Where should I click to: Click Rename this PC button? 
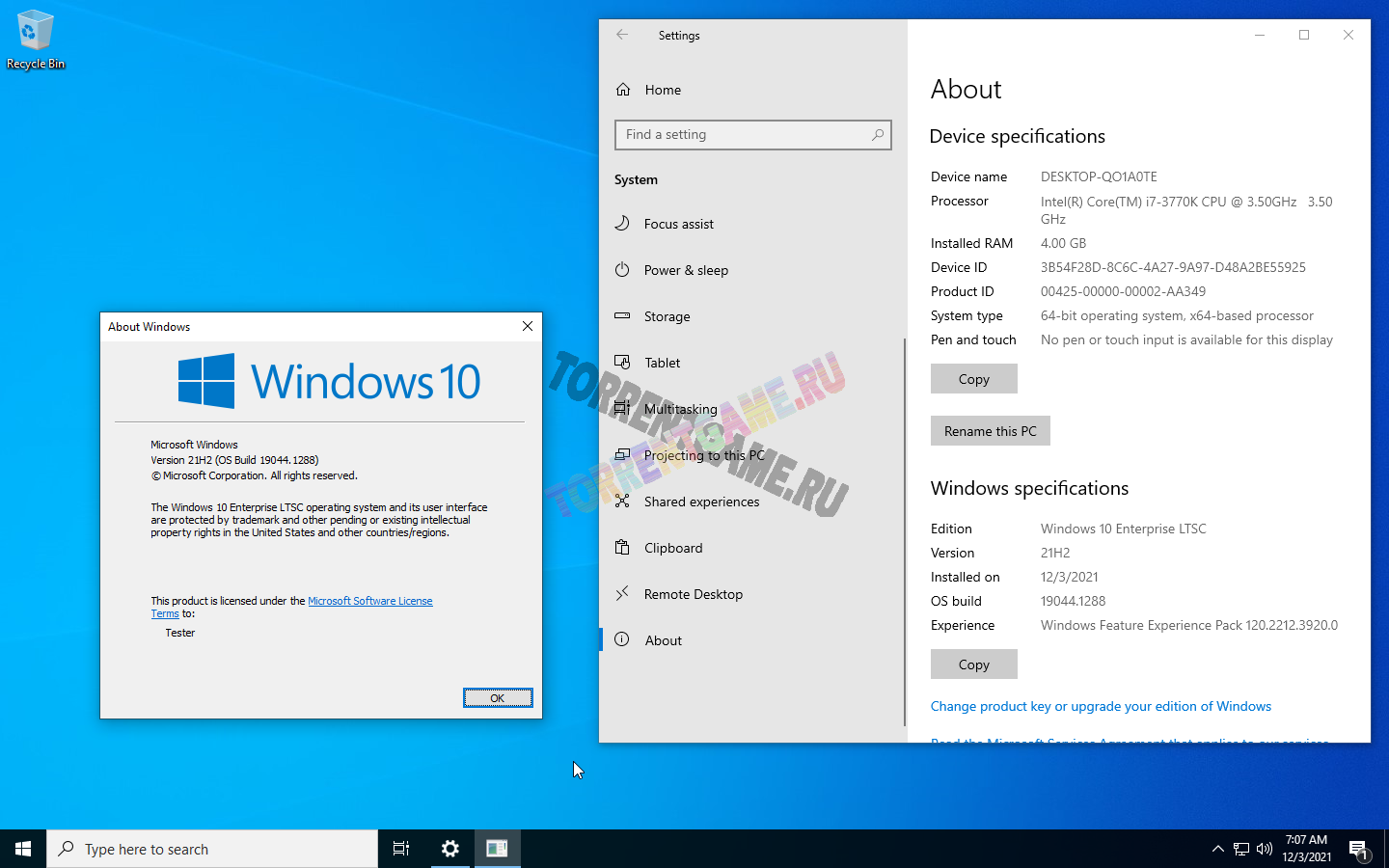(x=990, y=431)
